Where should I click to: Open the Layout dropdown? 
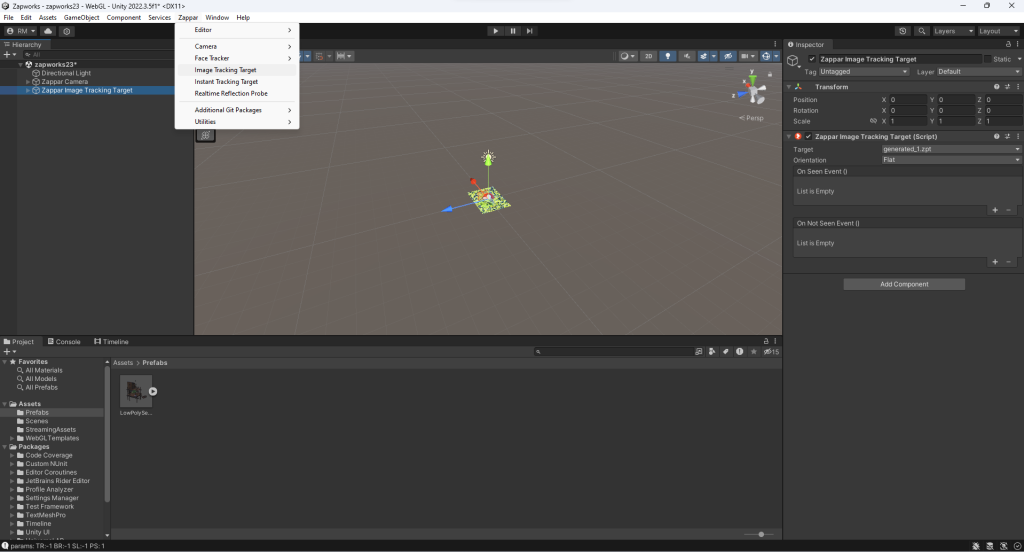(998, 31)
